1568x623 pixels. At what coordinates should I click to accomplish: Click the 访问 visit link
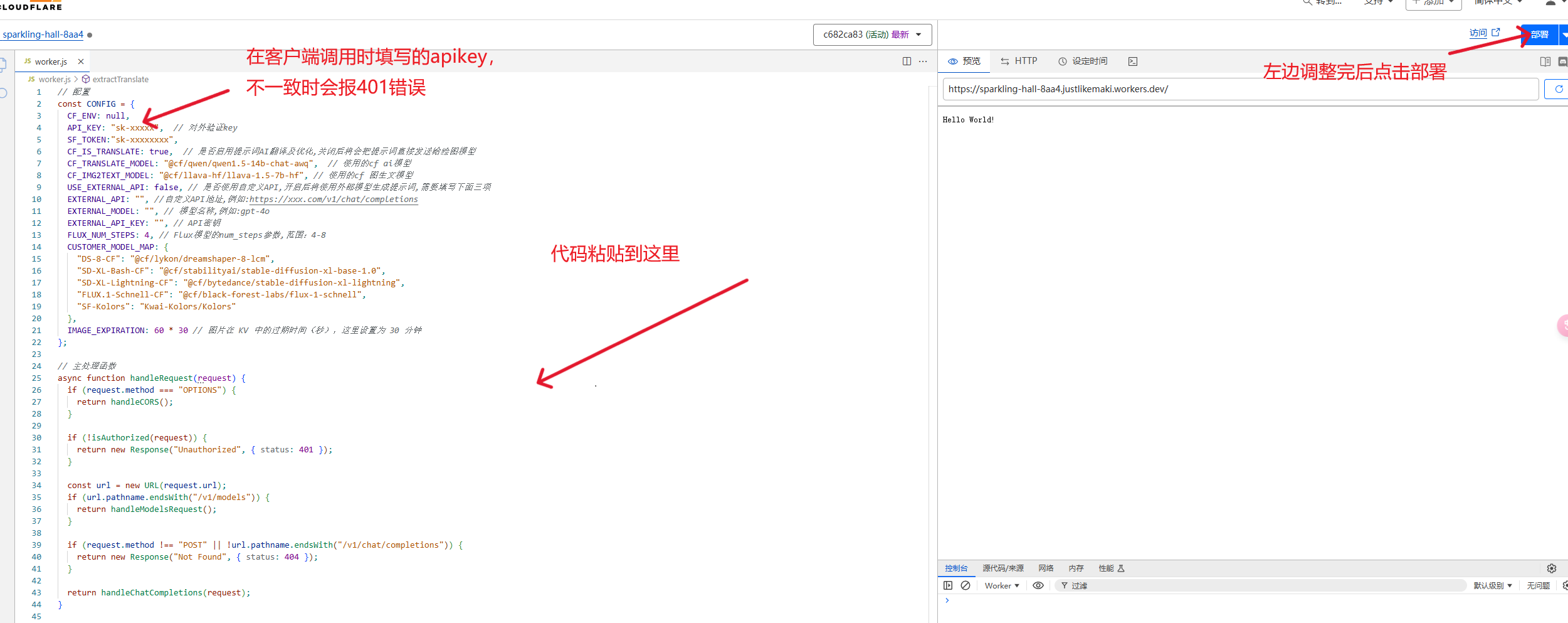1478,33
